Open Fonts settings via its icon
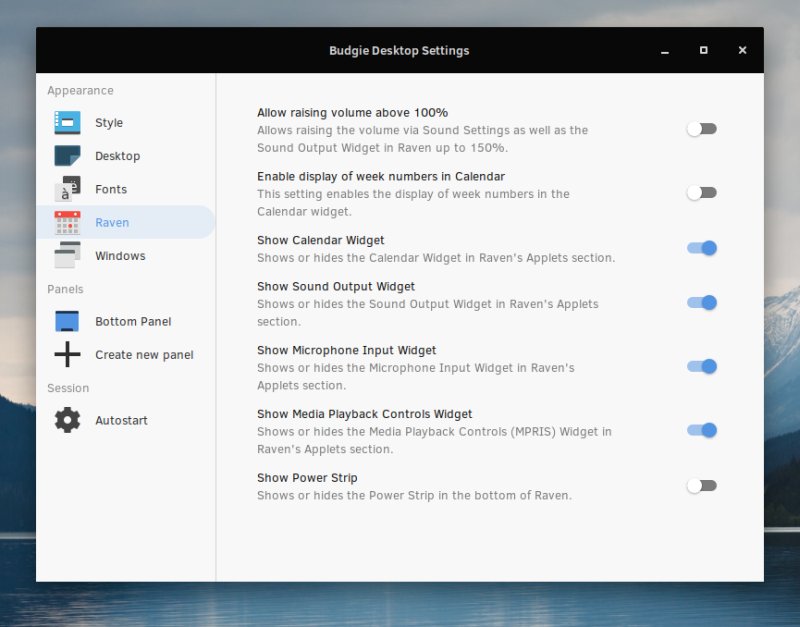This screenshot has height=627, width=800. [x=66, y=189]
